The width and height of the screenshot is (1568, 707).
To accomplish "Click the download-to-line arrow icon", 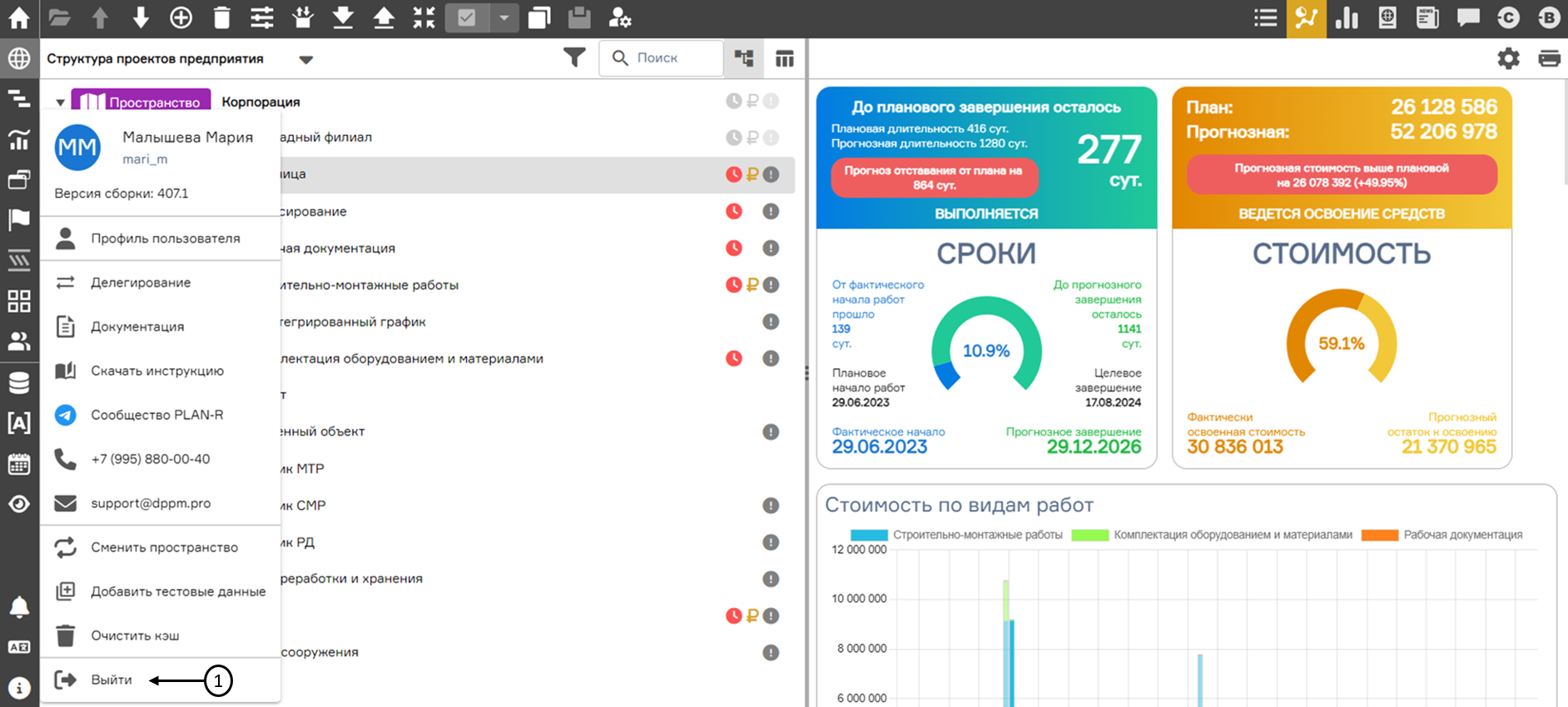I will tap(343, 17).
